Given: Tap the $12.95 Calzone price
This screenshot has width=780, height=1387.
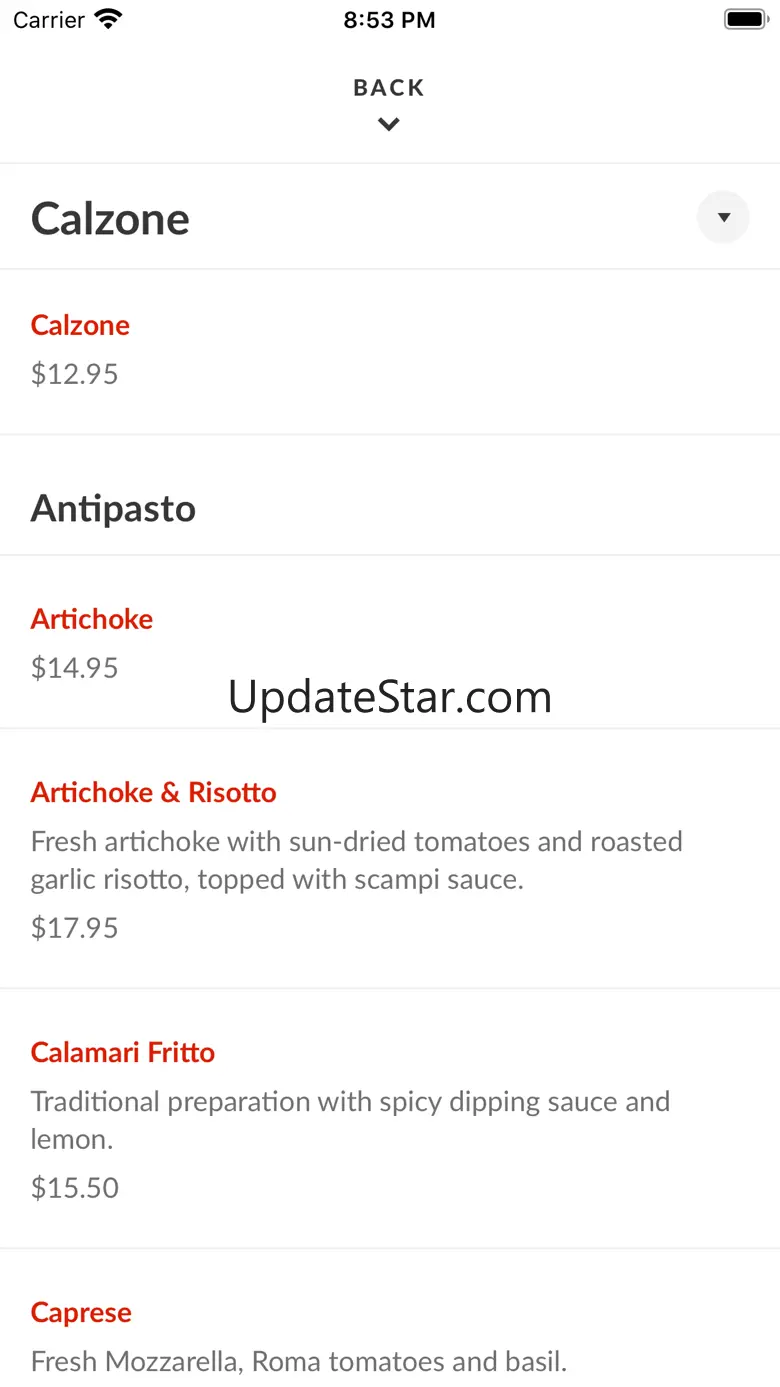Looking at the screenshot, I should tap(75, 374).
